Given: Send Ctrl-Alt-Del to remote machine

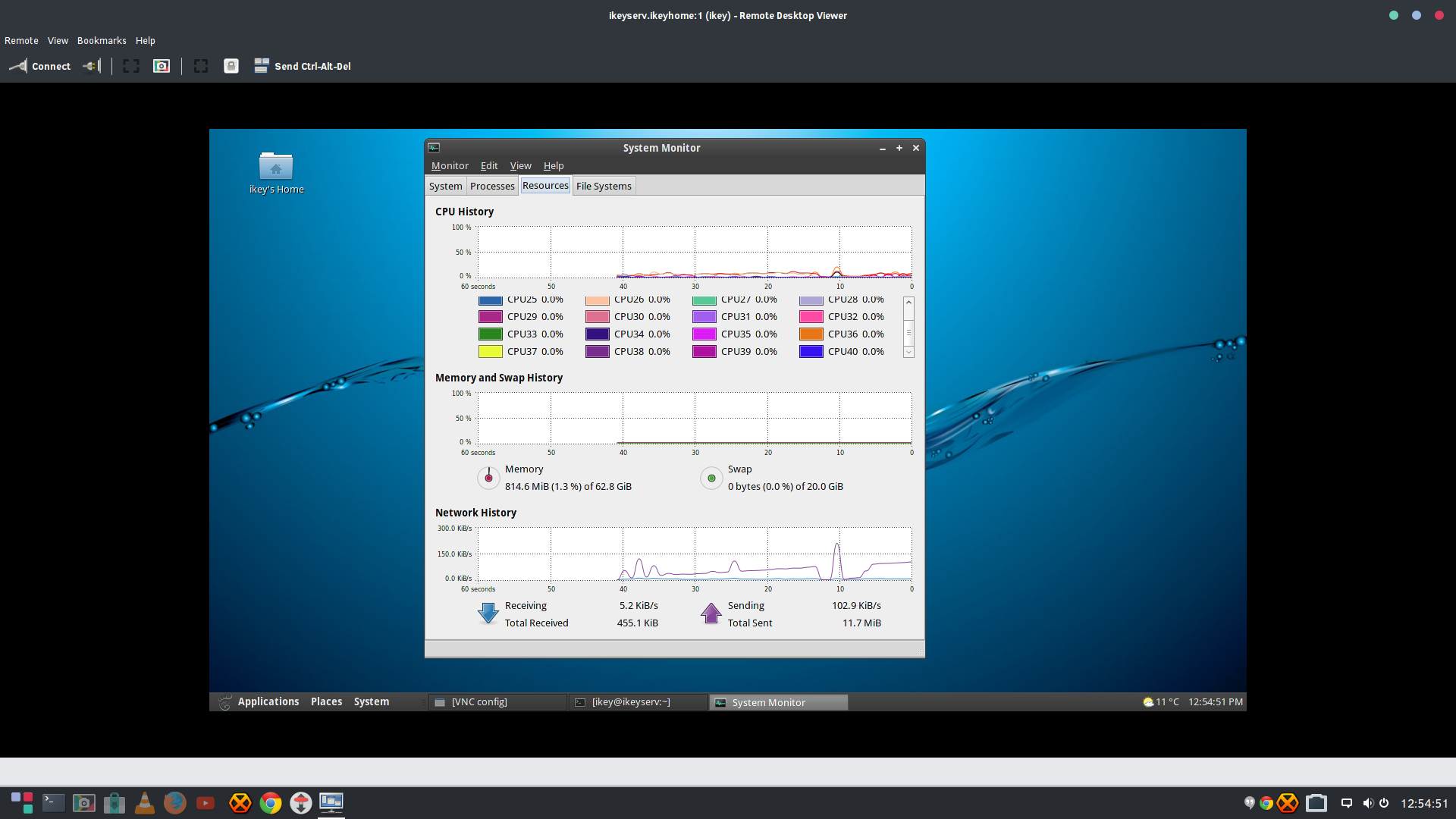Looking at the screenshot, I should click(303, 66).
